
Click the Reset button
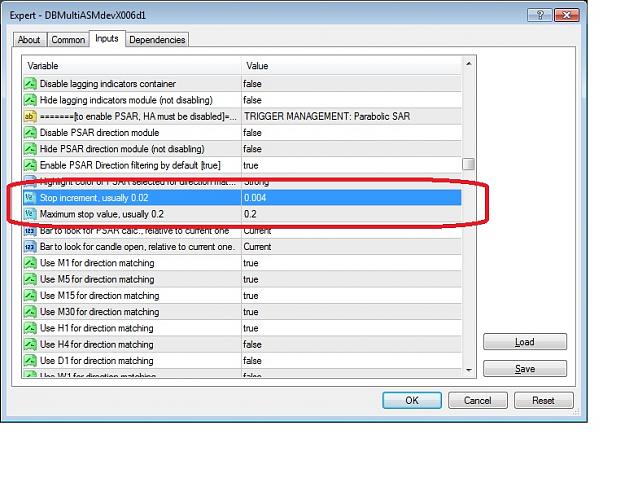coord(543,400)
